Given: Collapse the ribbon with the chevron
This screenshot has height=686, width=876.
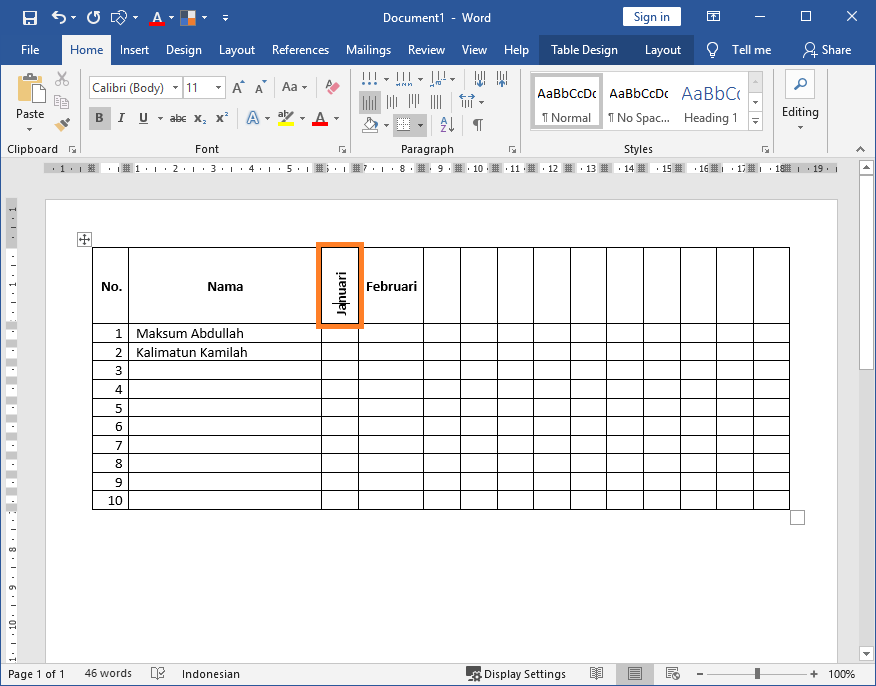Looking at the screenshot, I should click(x=860, y=149).
